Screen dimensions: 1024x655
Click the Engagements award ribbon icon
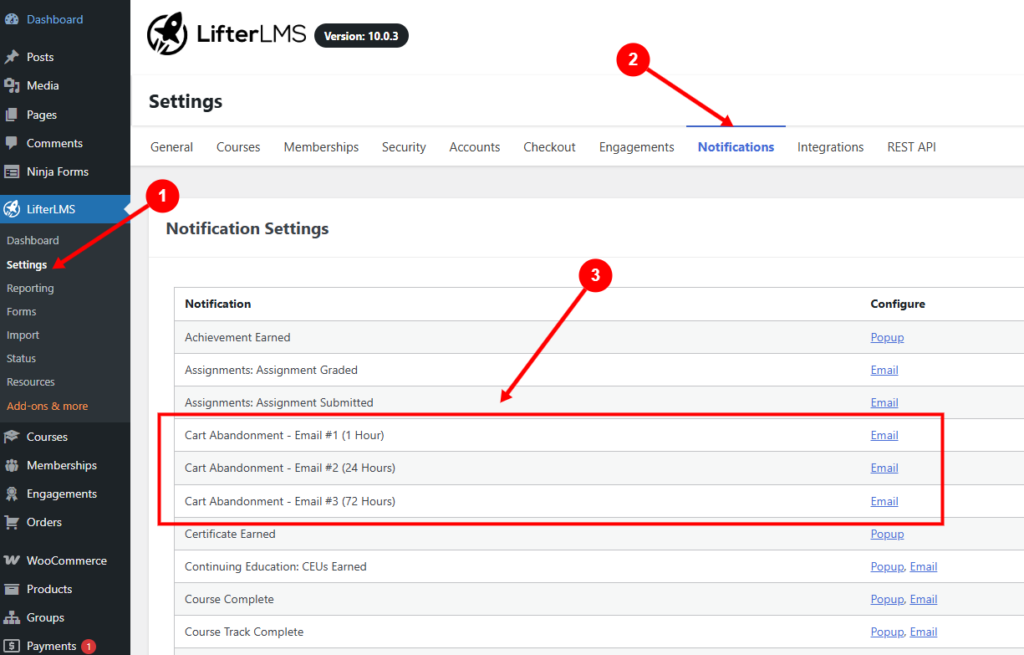pyautogui.click(x=11, y=494)
